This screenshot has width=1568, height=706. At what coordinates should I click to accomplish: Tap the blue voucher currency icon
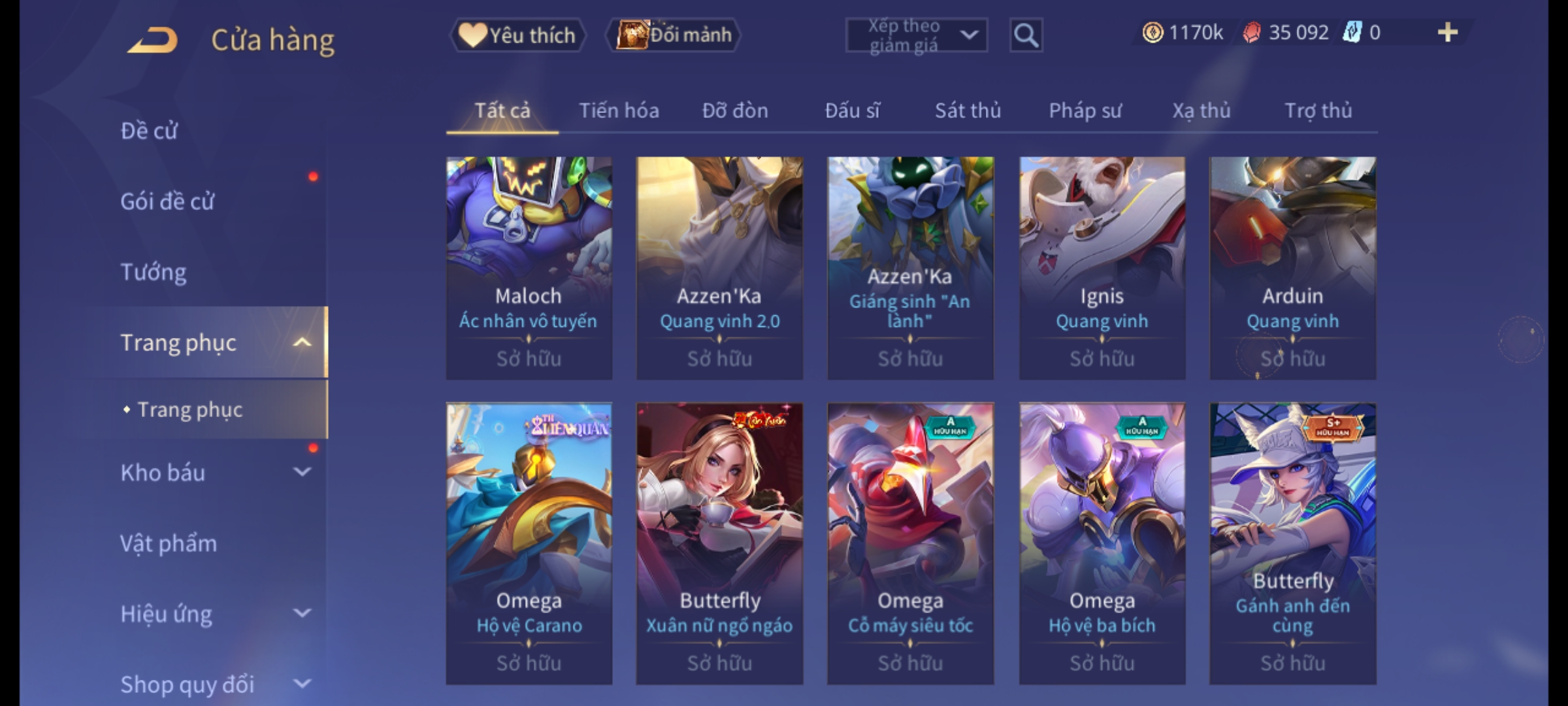pos(1352,32)
